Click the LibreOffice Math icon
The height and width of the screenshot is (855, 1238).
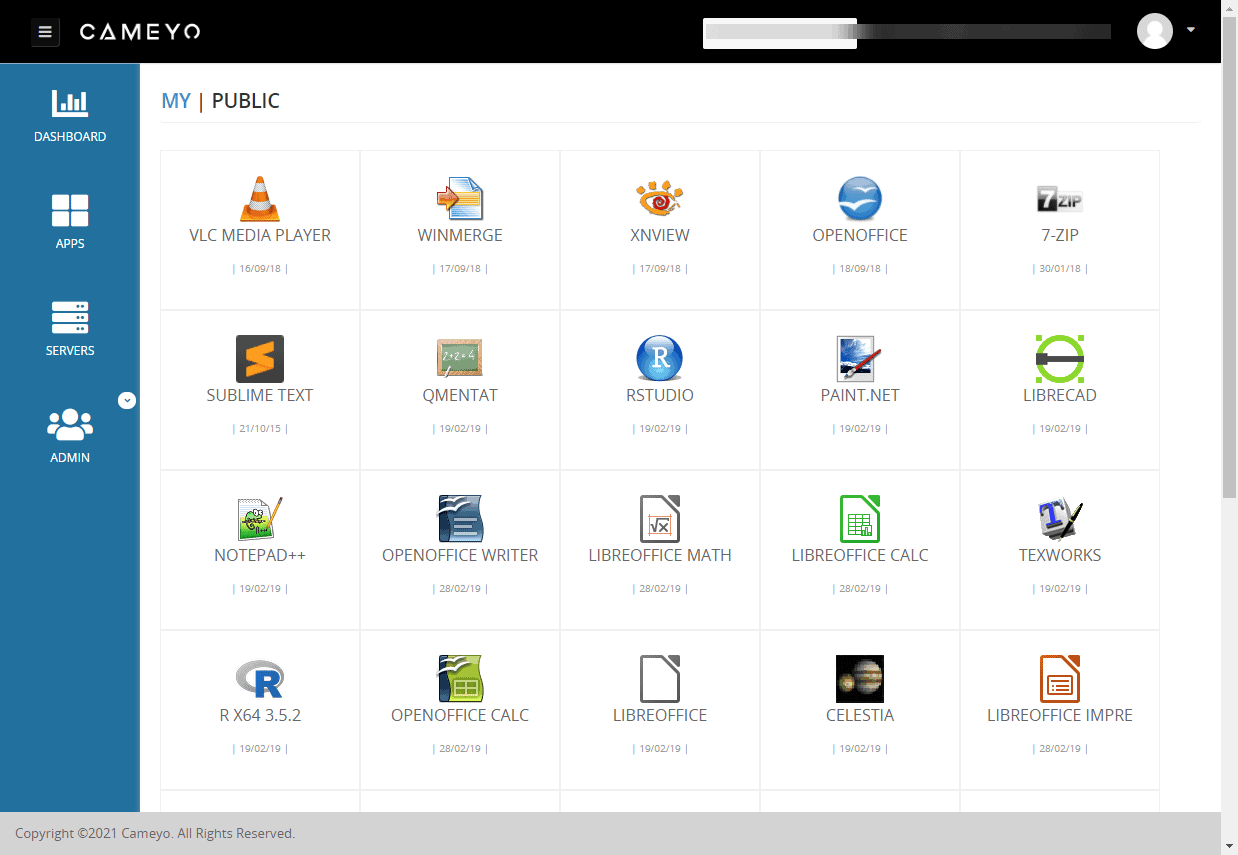click(x=660, y=518)
